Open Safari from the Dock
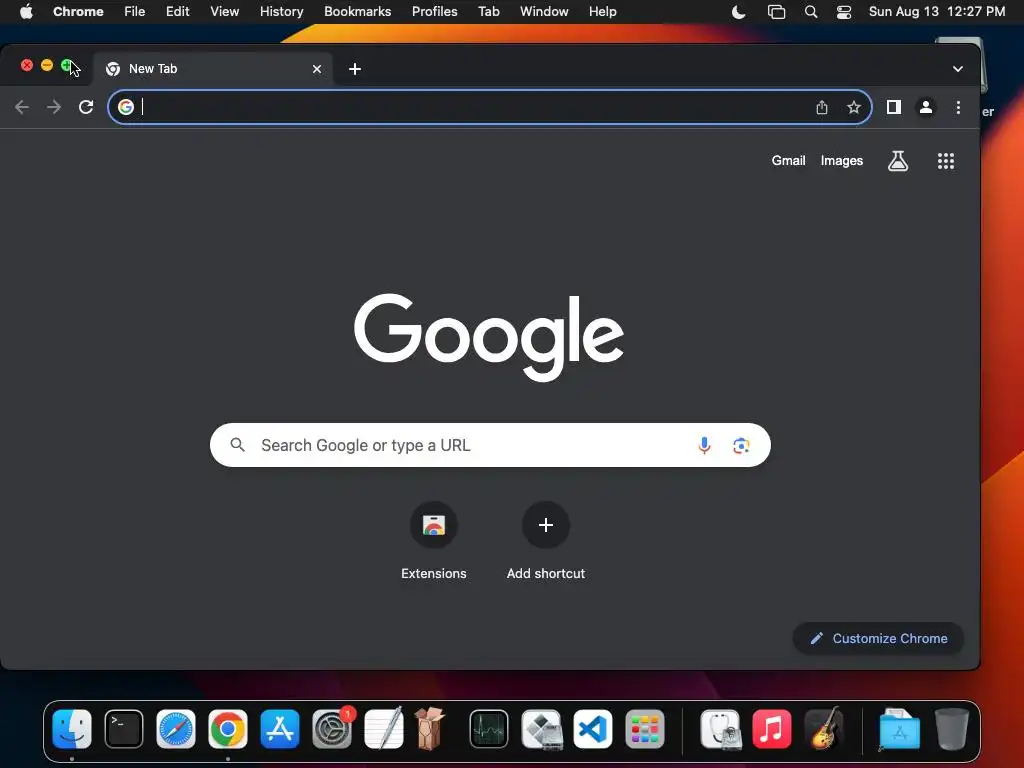The width and height of the screenshot is (1024, 768). [x=176, y=729]
